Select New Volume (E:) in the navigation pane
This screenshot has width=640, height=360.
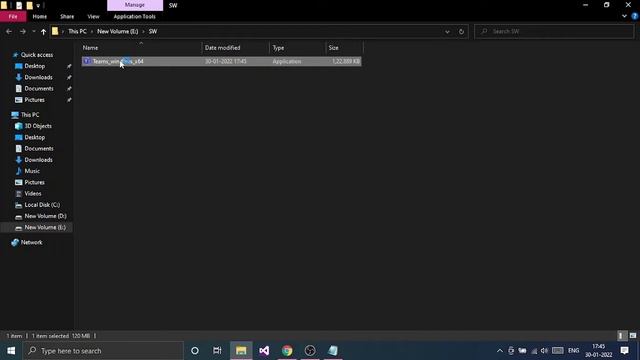tap(45, 227)
